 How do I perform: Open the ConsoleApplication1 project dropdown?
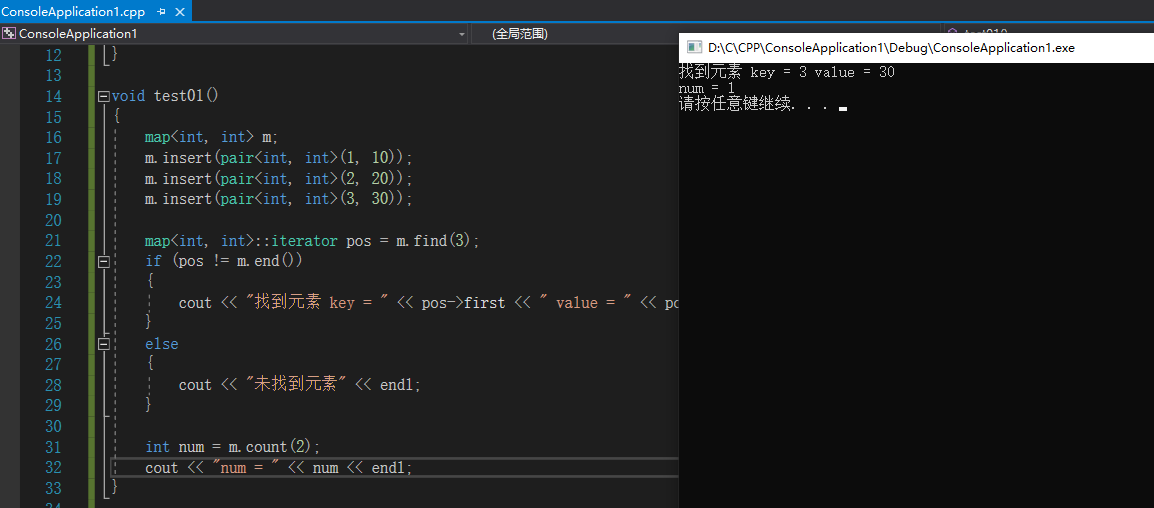(461, 35)
